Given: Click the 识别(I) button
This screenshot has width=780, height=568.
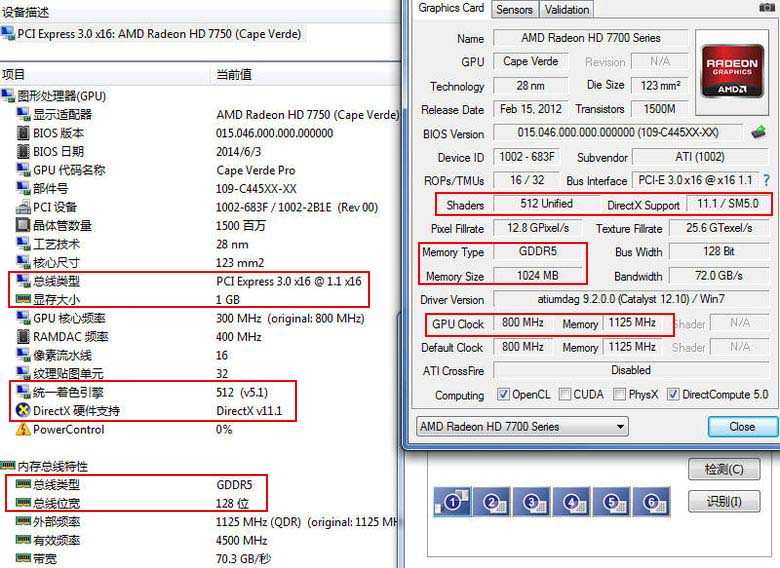Looking at the screenshot, I should point(724,501).
